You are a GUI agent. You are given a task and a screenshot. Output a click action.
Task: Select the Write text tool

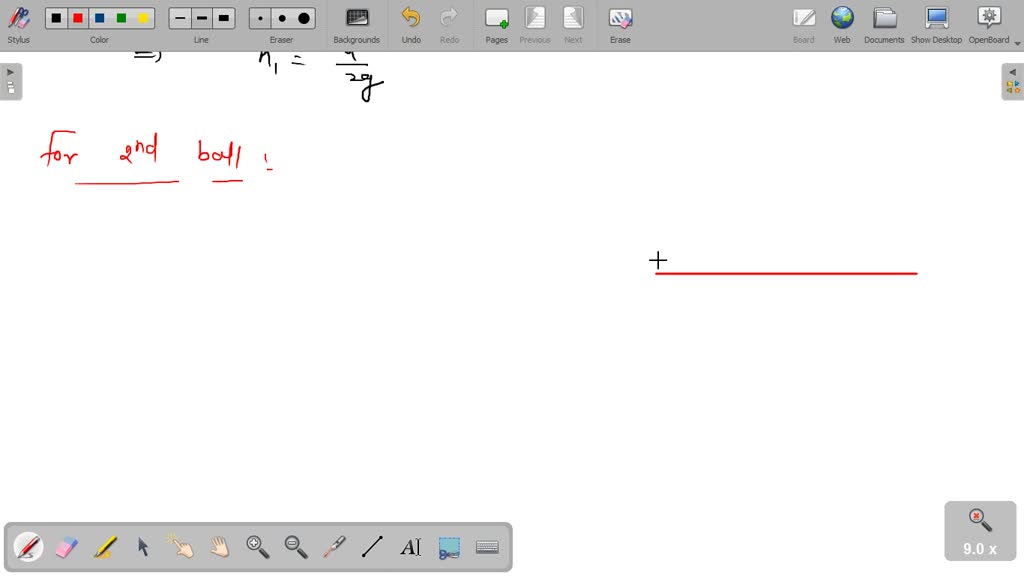tap(410, 547)
